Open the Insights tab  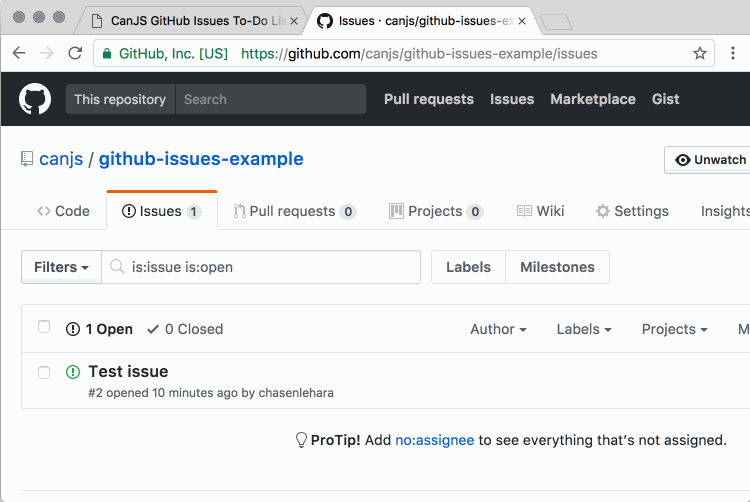point(725,211)
